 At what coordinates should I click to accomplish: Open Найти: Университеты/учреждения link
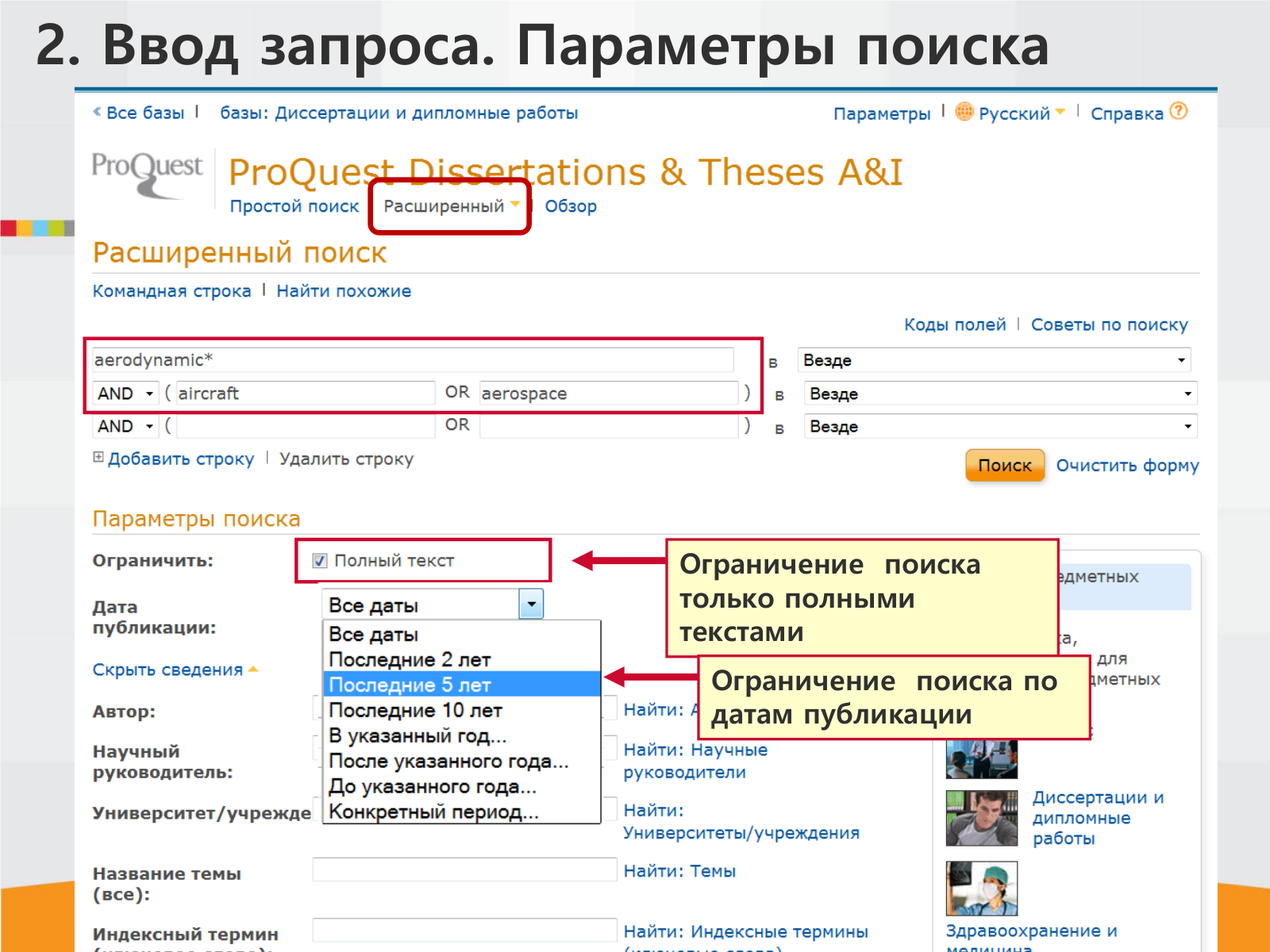pyautogui.click(x=741, y=821)
